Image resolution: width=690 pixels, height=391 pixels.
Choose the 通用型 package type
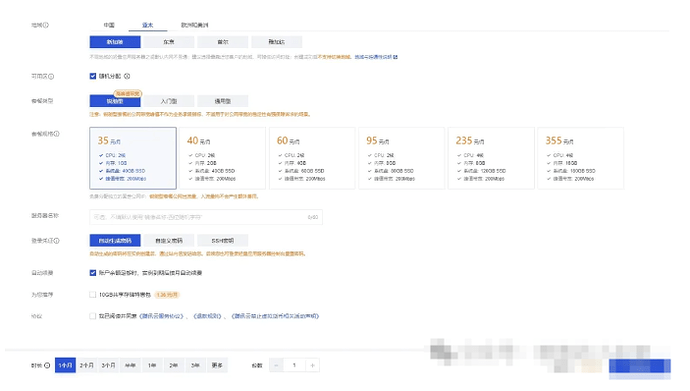[223, 101]
